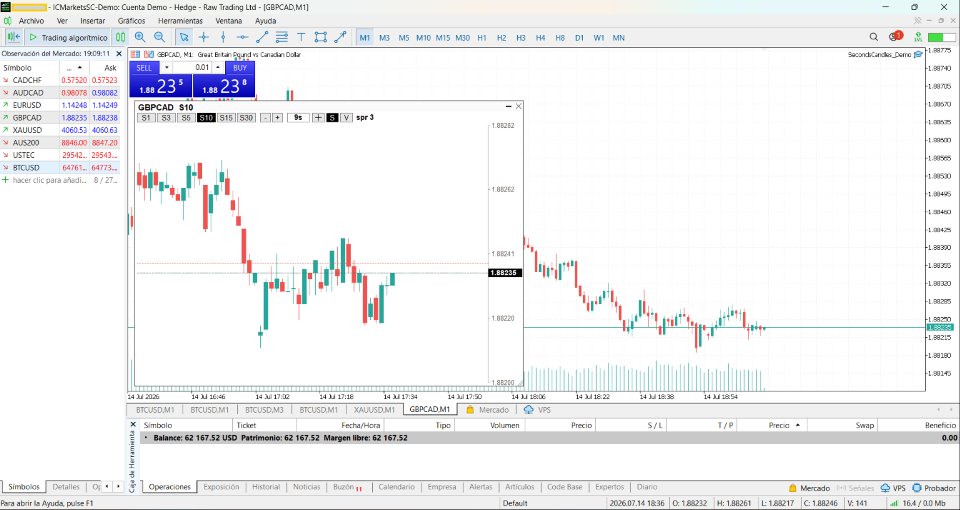The width and height of the screenshot is (960, 510).
Task: Zoom in on the chart
Action: click(x=140, y=37)
